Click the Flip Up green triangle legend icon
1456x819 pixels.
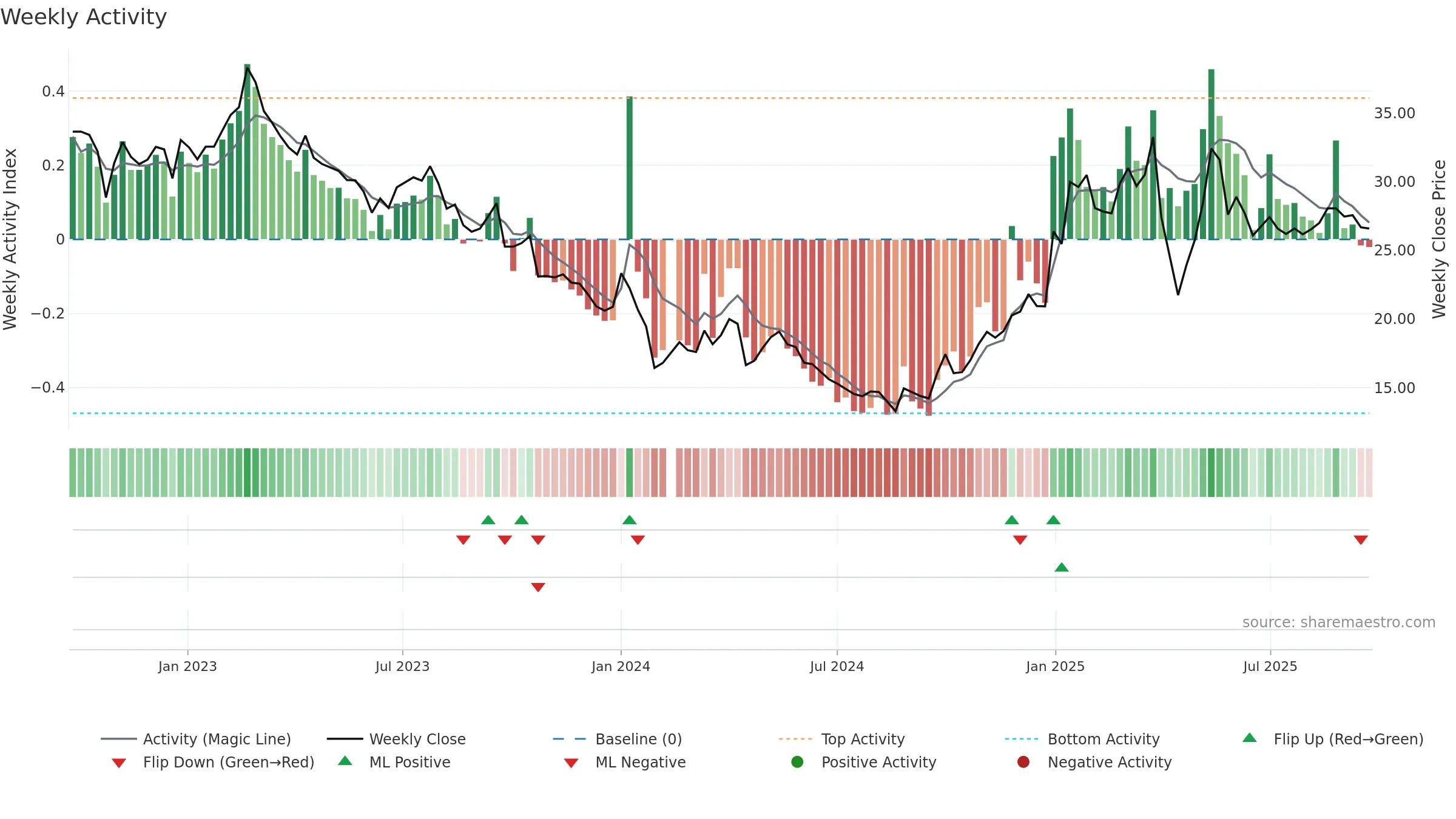click(x=1250, y=738)
